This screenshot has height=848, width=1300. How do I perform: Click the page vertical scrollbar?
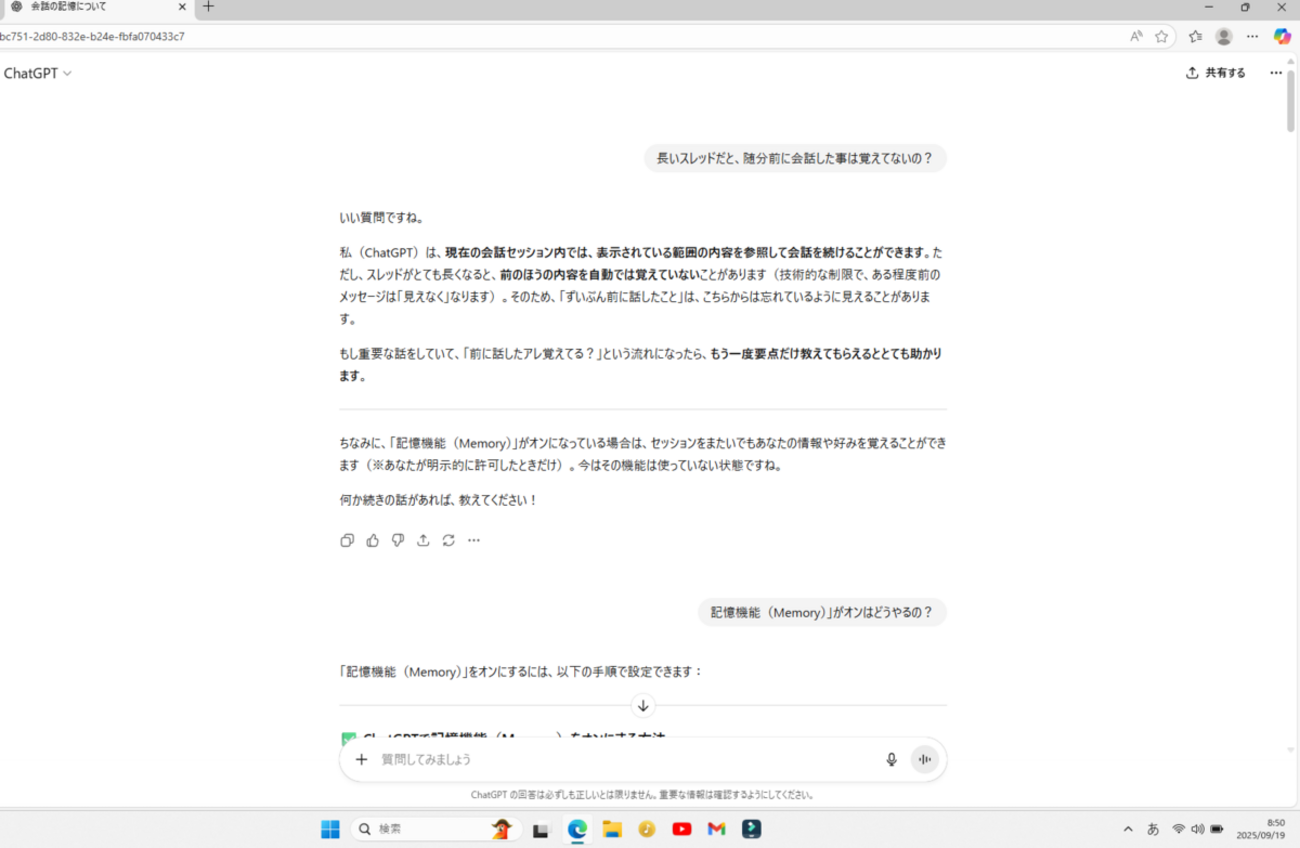pos(1291,100)
